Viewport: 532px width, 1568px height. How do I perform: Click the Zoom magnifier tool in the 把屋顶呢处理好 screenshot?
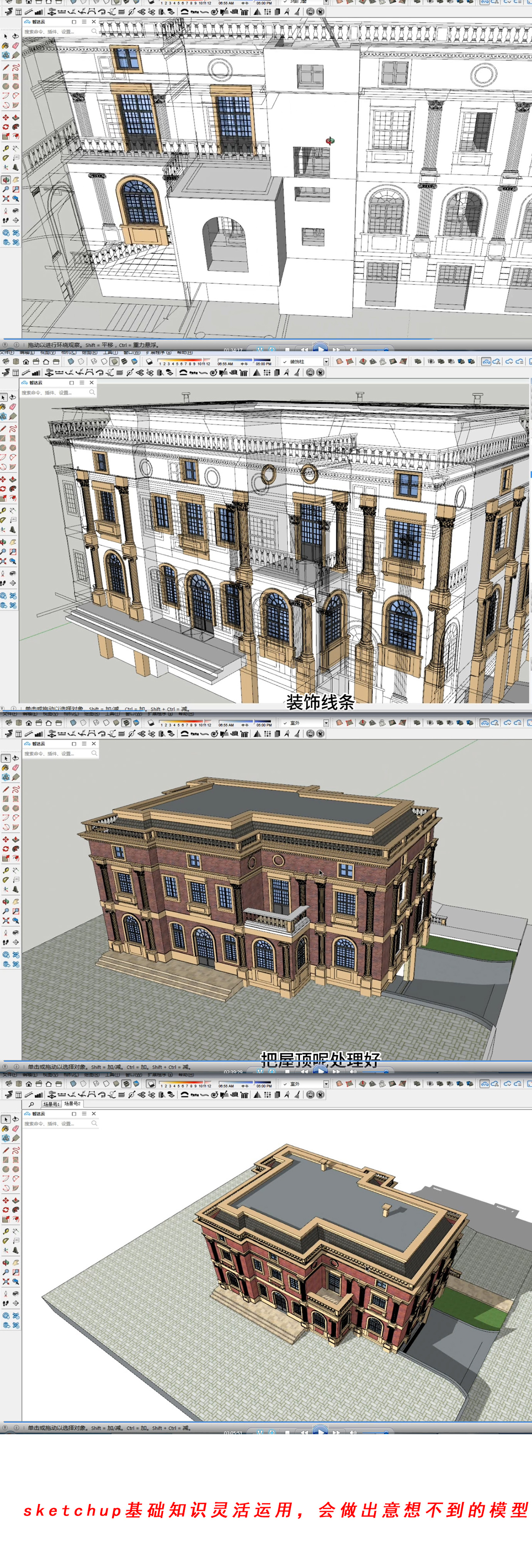[5, 911]
